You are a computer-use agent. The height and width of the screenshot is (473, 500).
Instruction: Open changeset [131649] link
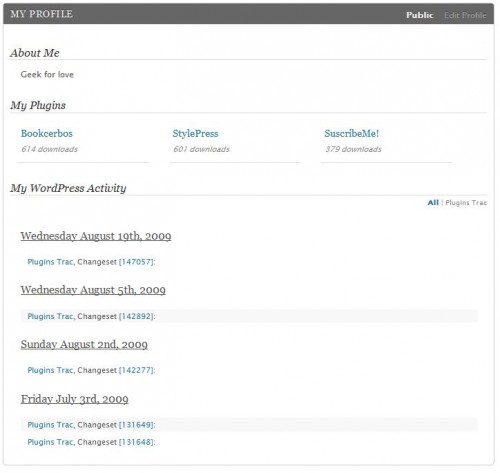pos(136,425)
